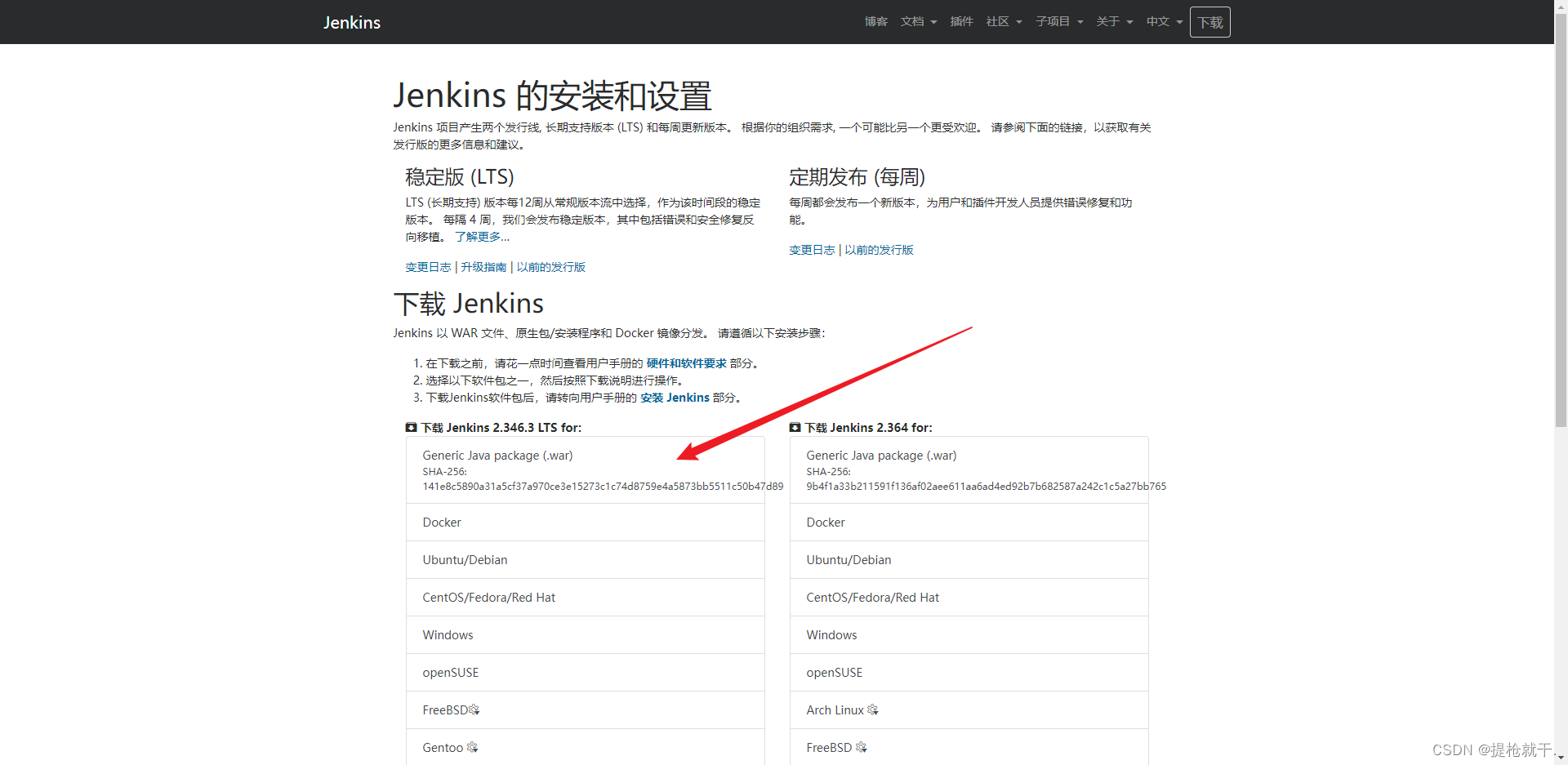Open LTS 以前的发行版 link
Screen dimensions: 1568x765
click(551, 267)
